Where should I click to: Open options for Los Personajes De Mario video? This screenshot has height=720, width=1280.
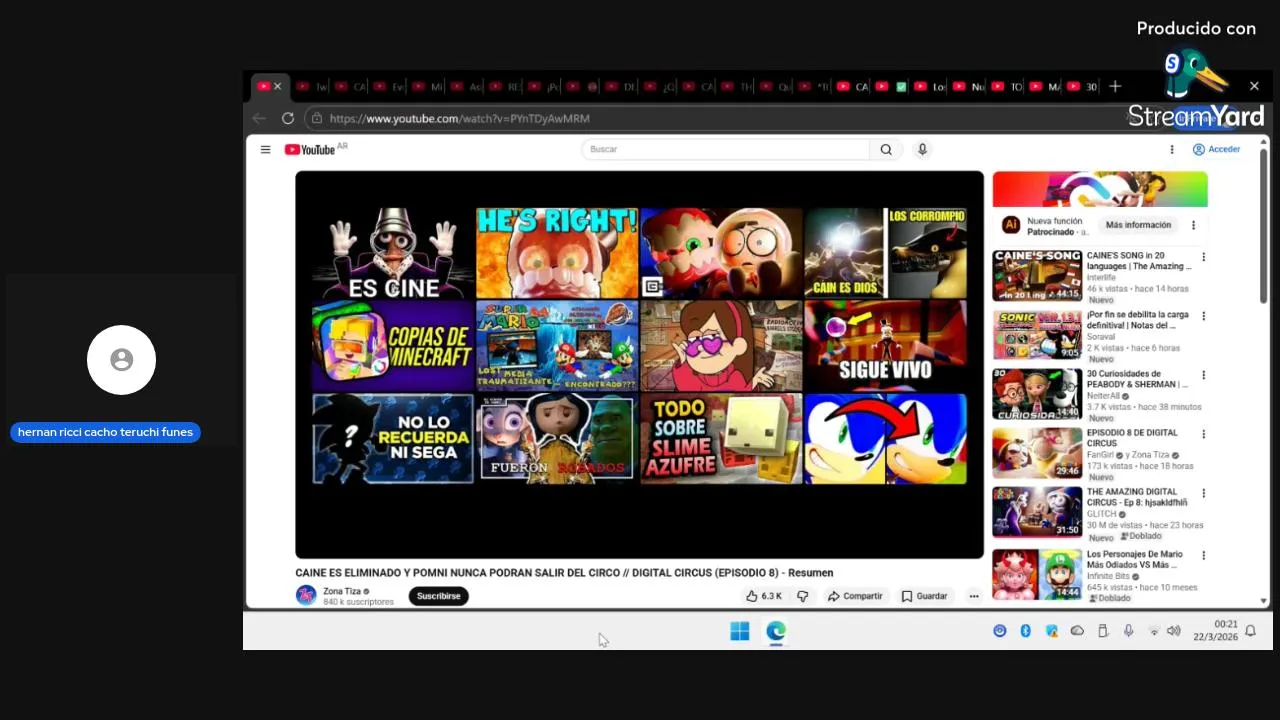click(1203, 555)
